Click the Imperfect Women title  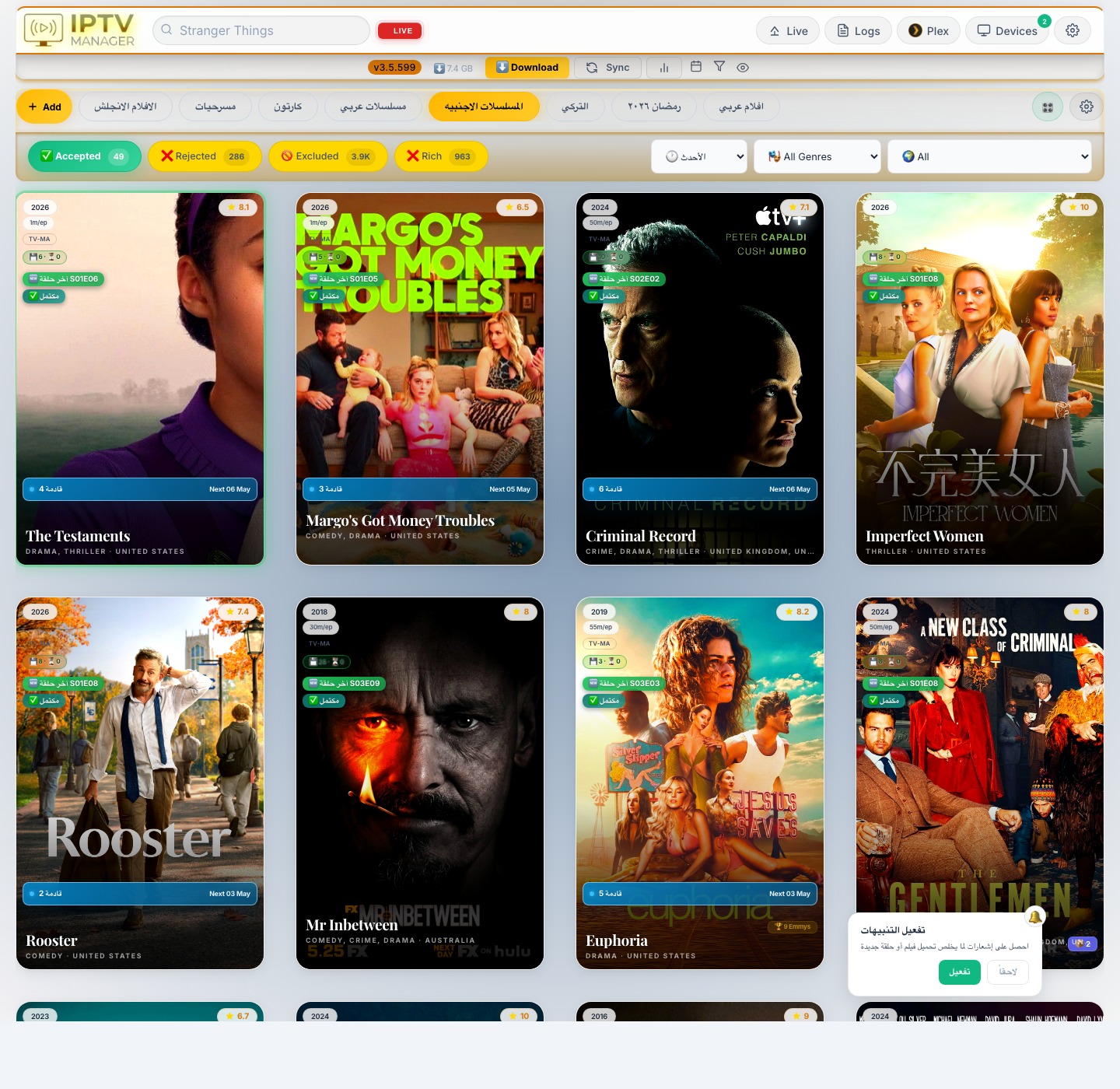925,536
